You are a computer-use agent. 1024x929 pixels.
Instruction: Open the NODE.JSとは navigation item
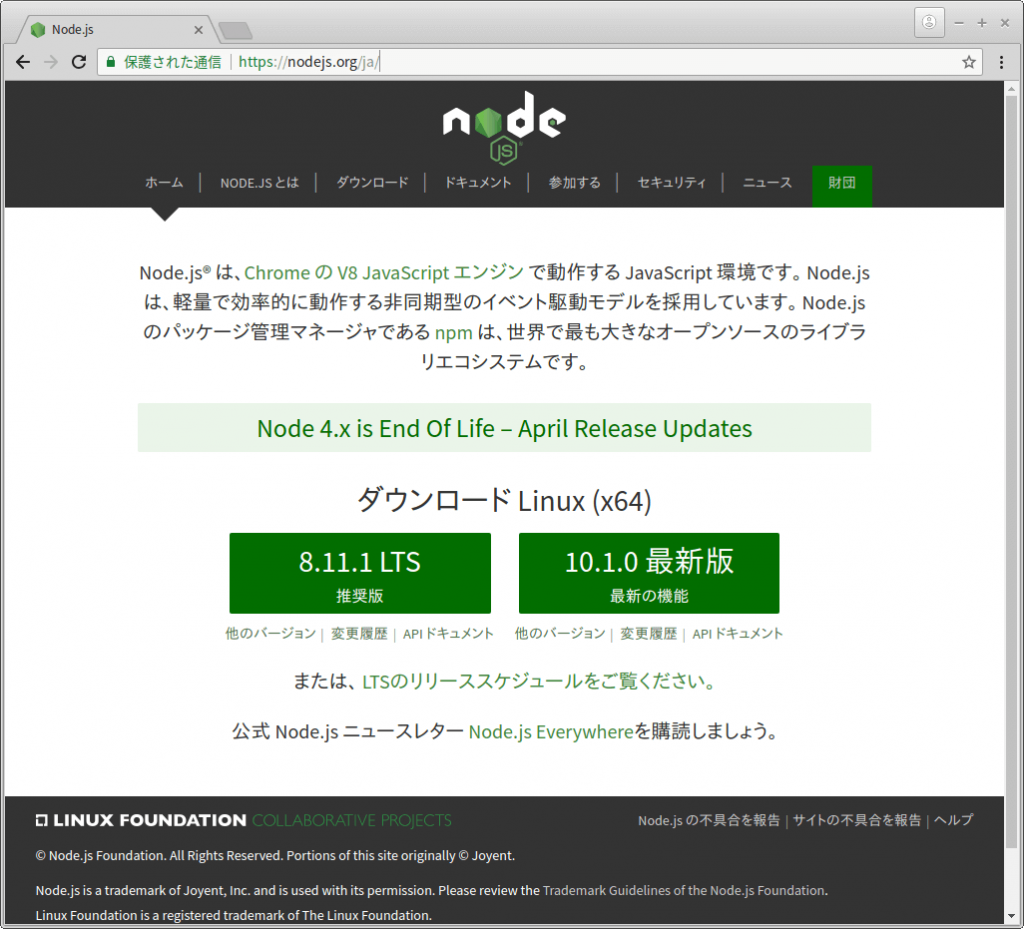[x=259, y=183]
